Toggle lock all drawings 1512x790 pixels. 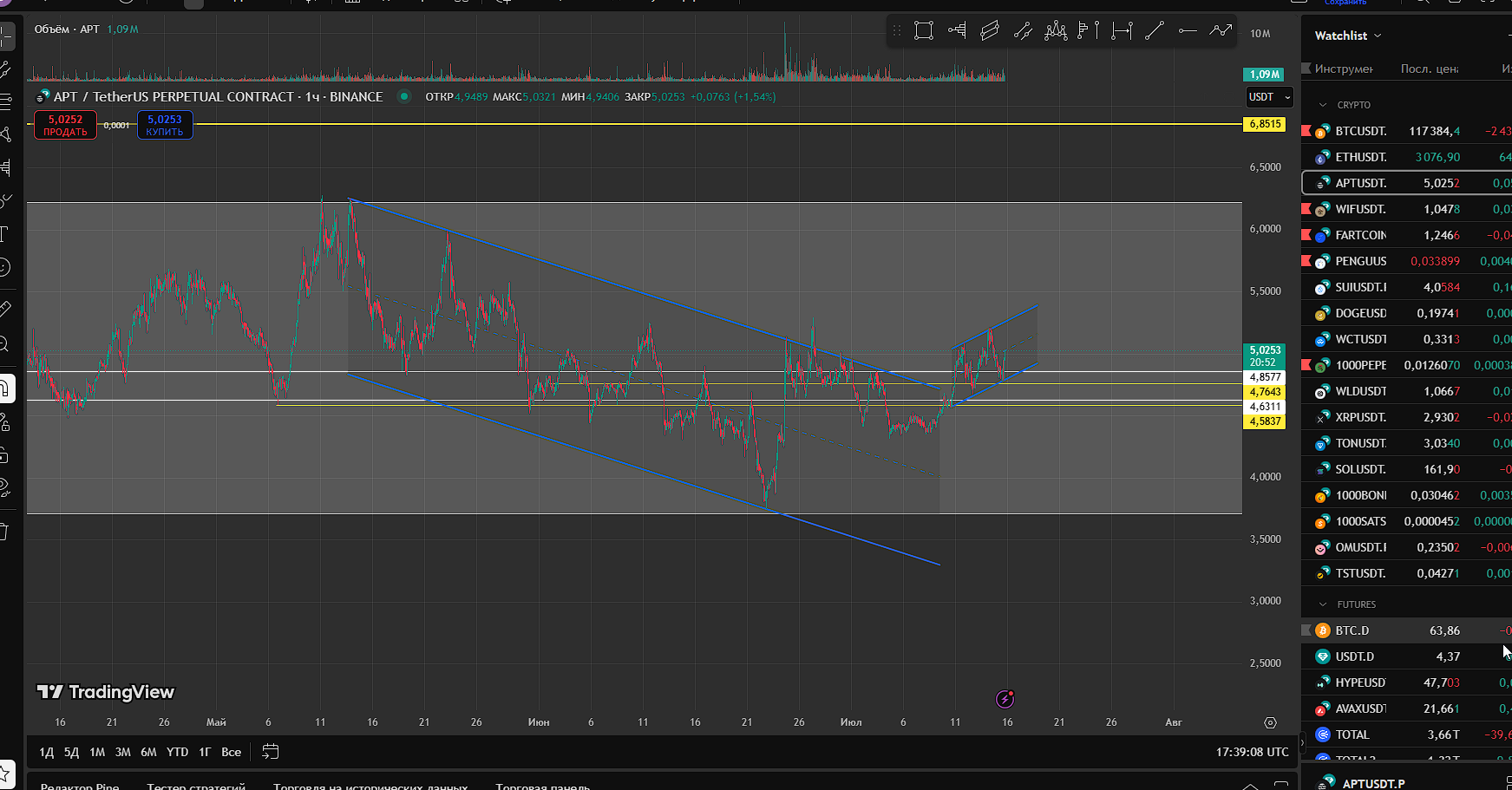pos(6,454)
